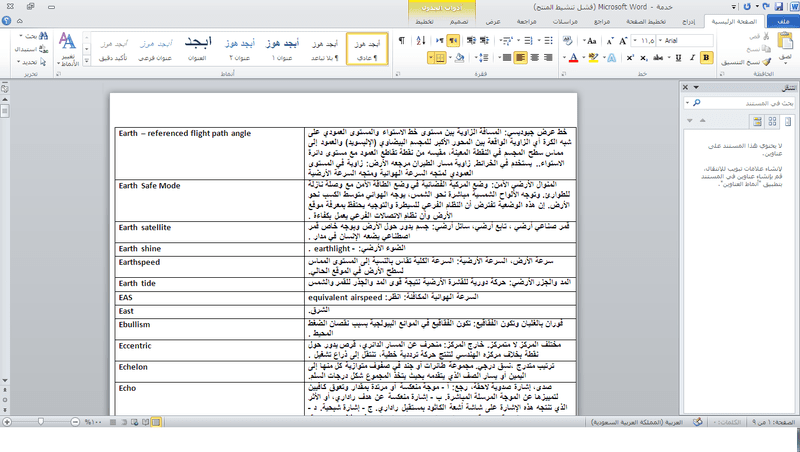Screen dimensions: 800x452
Task: Open the Select (تحديد) dropdown
Action: [x=32, y=62]
